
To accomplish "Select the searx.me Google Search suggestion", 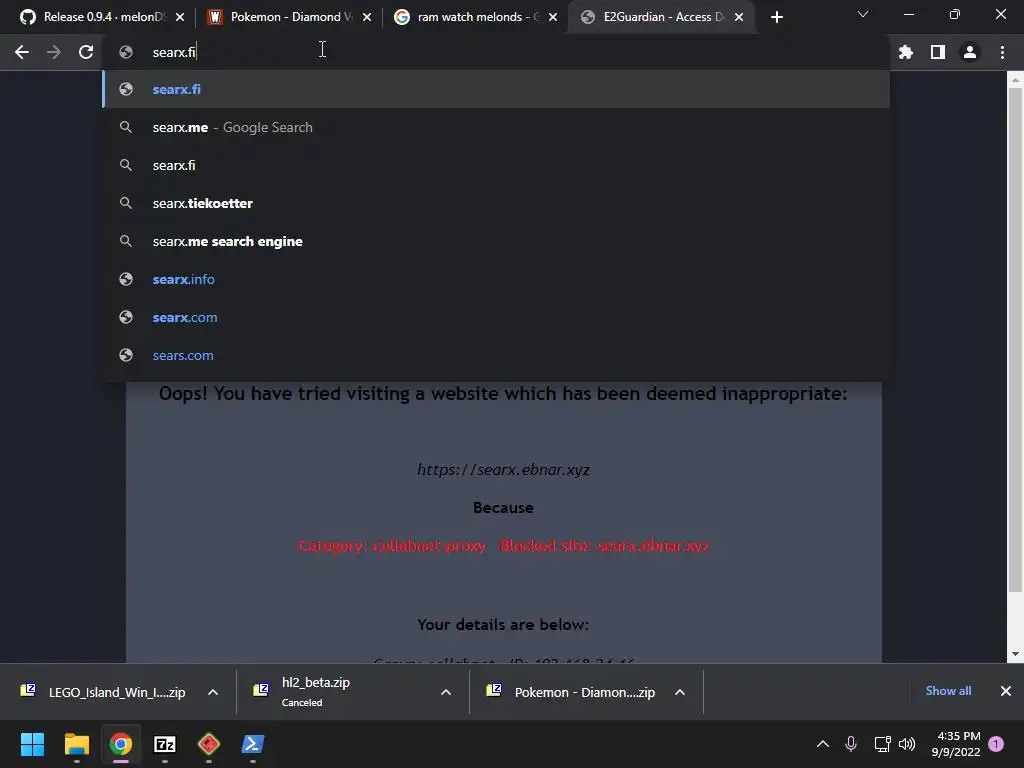I will point(496,127).
